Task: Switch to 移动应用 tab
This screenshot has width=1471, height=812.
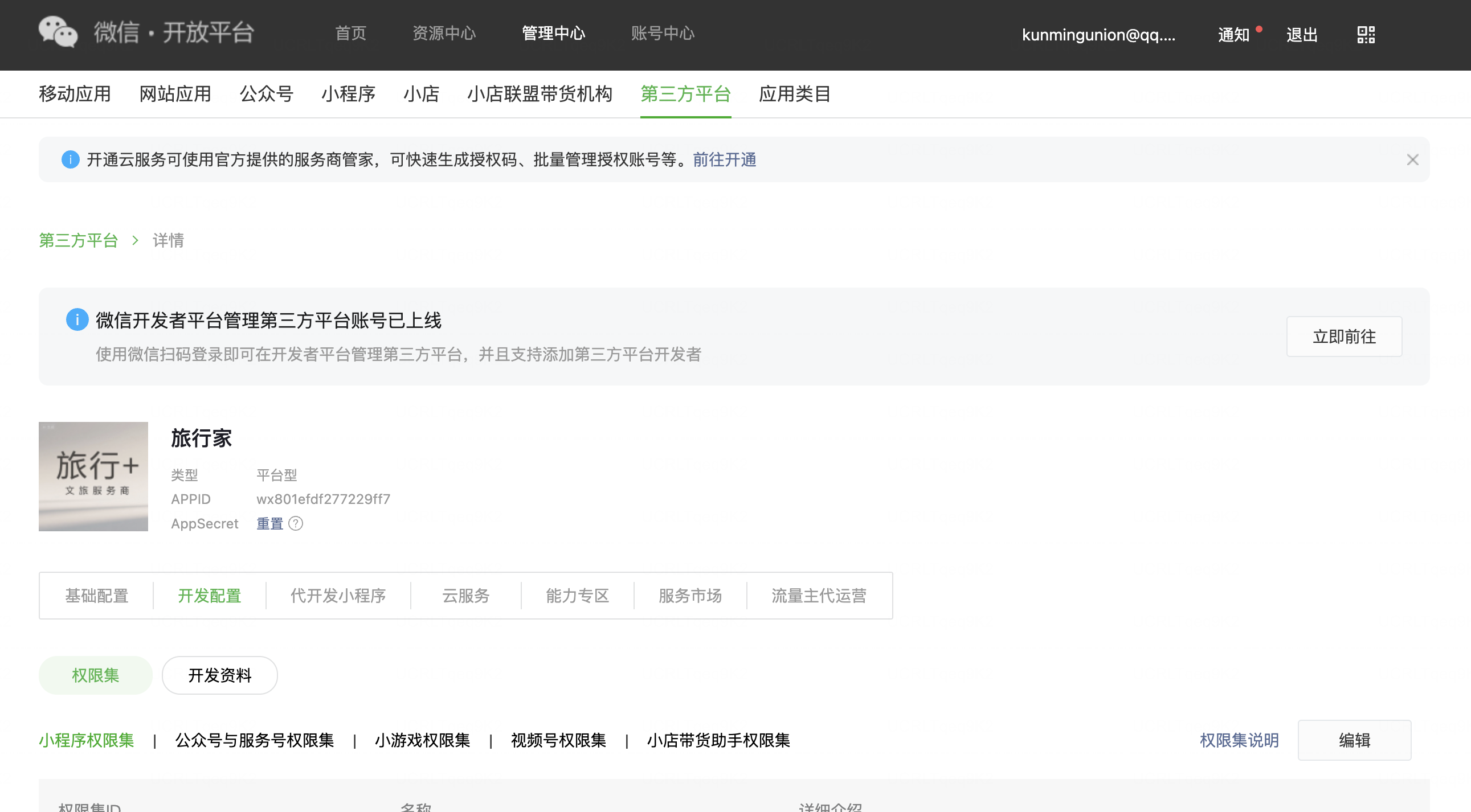Action: [x=75, y=93]
